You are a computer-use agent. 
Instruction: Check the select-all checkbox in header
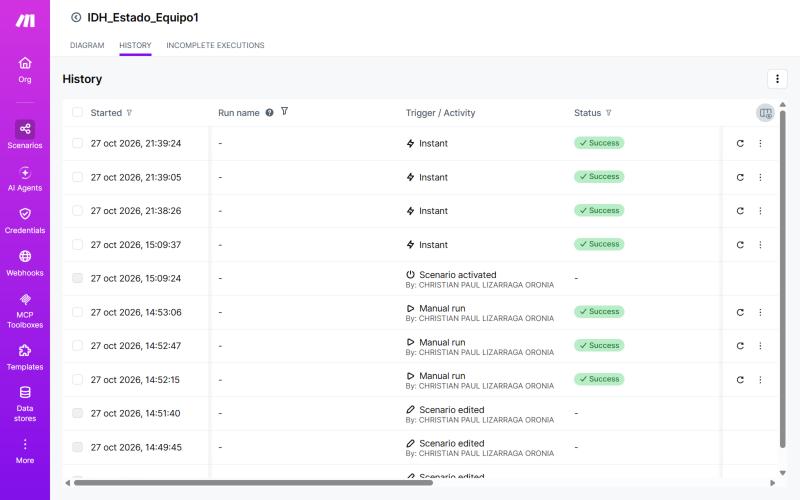tap(77, 112)
